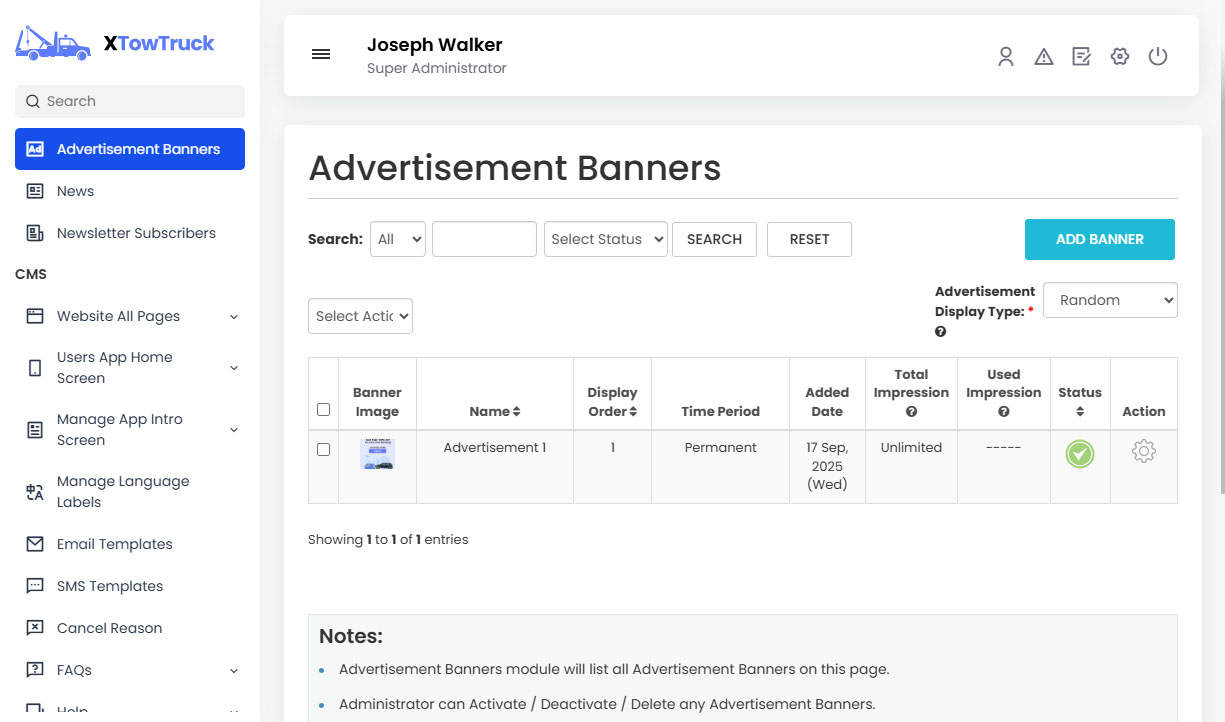Open the Action gear for Advertisement 1
The width and height of the screenshot is (1225, 722).
(1143, 452)
